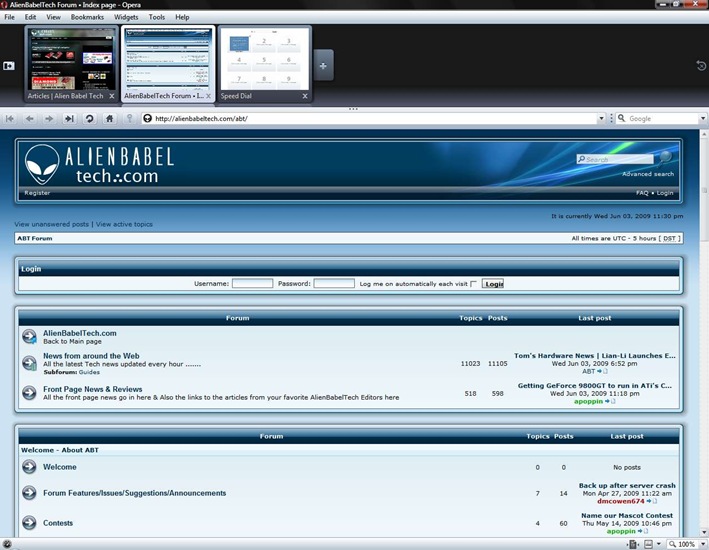Open the status bar view dropdown arrow
The image size is (709, 550).
(x=658, y=544)
